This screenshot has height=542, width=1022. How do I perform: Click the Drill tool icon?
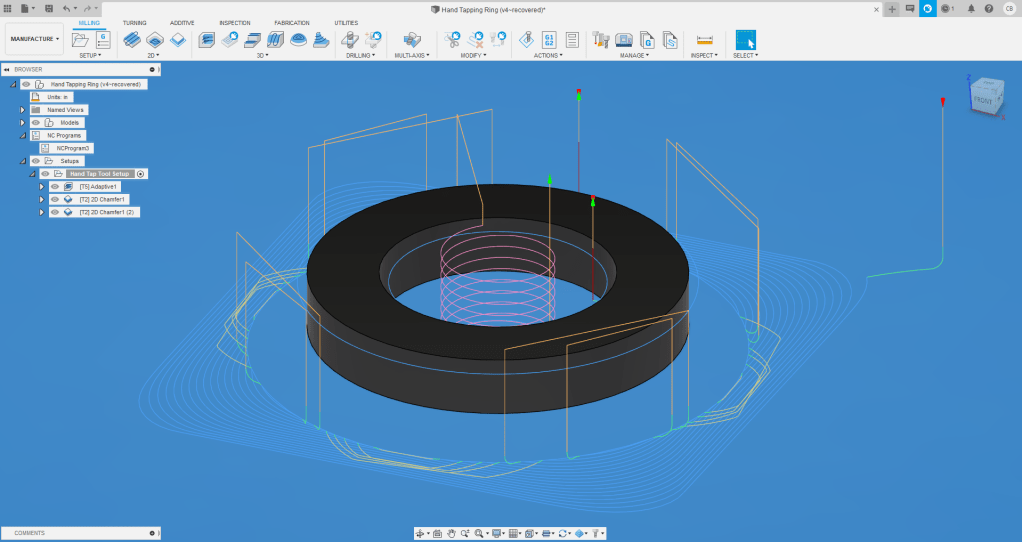coord(350,40)
